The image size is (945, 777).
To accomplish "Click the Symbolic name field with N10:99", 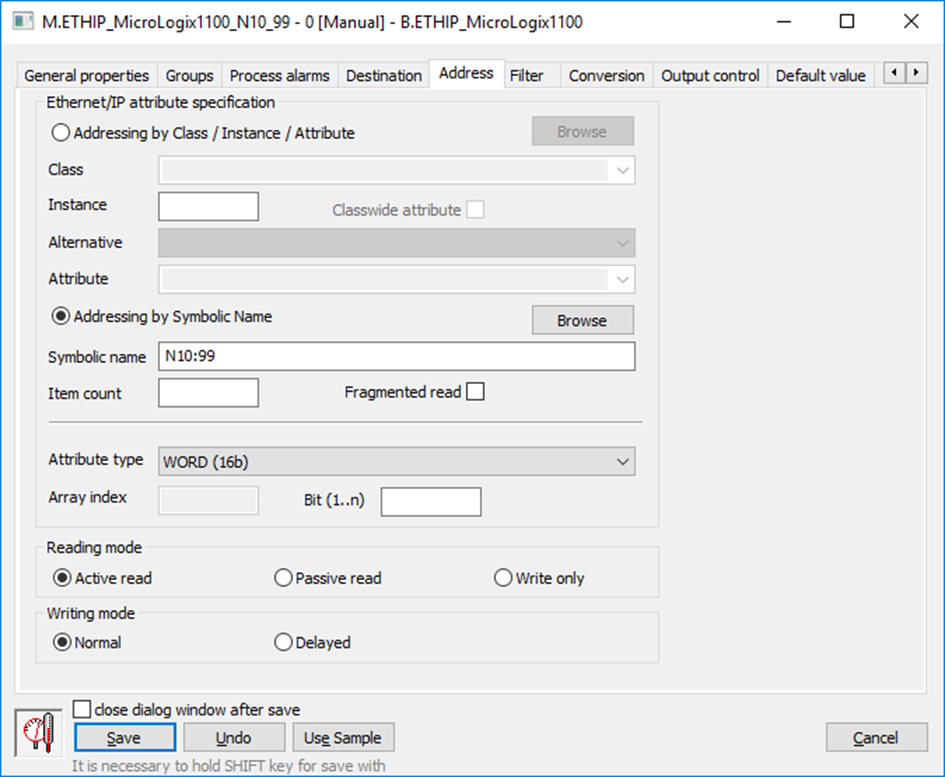I will click(397, 356).
